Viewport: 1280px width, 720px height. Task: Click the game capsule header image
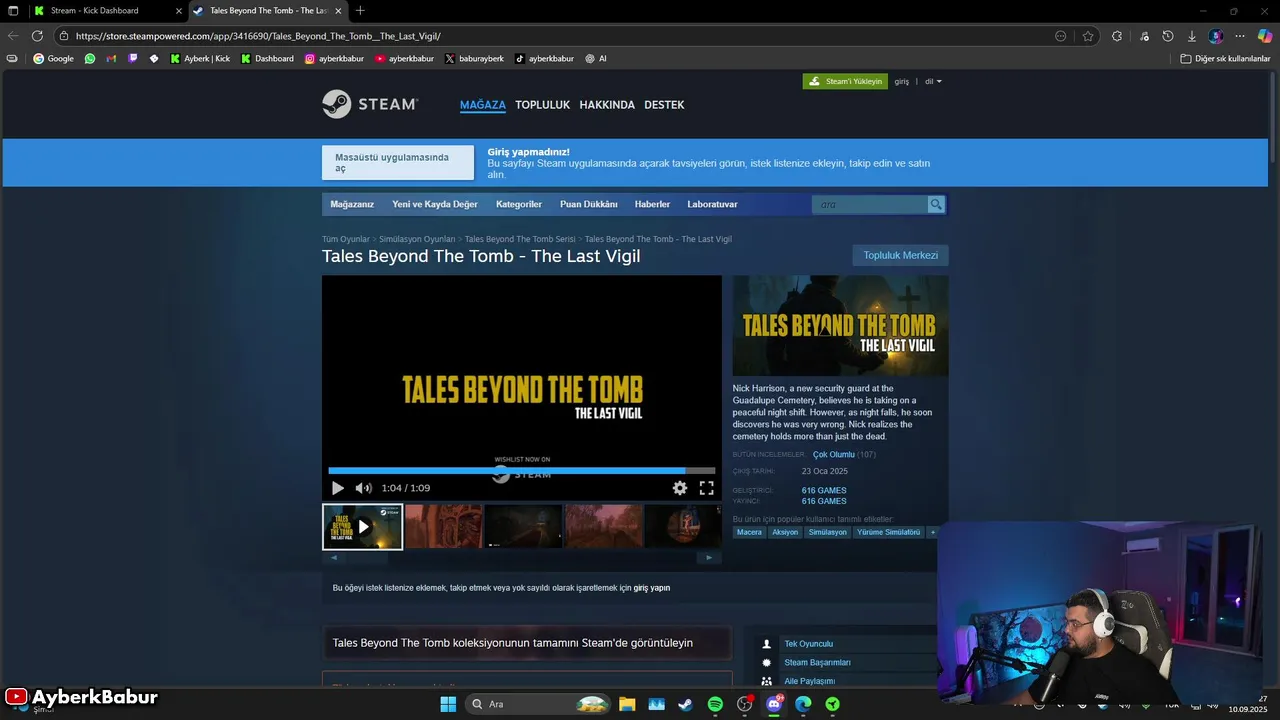click(x=840, y=326)
